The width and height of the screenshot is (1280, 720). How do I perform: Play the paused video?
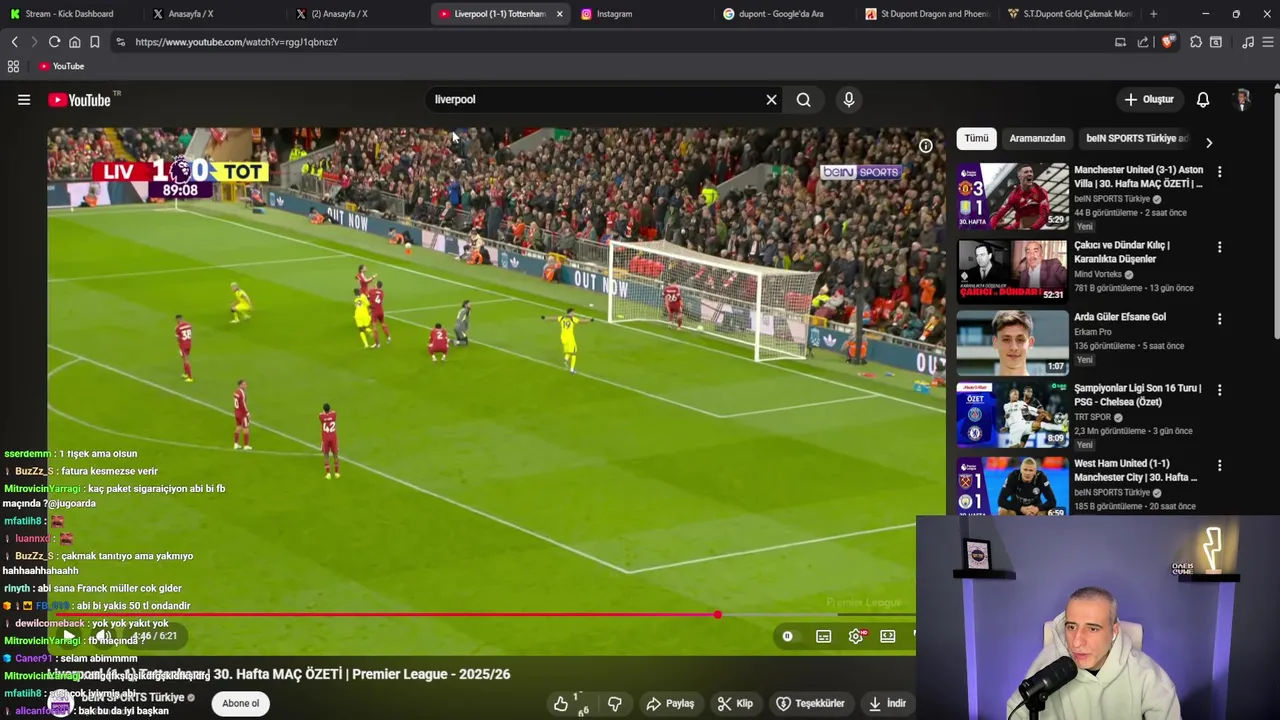pyautogui.click(x=67, y=636)
